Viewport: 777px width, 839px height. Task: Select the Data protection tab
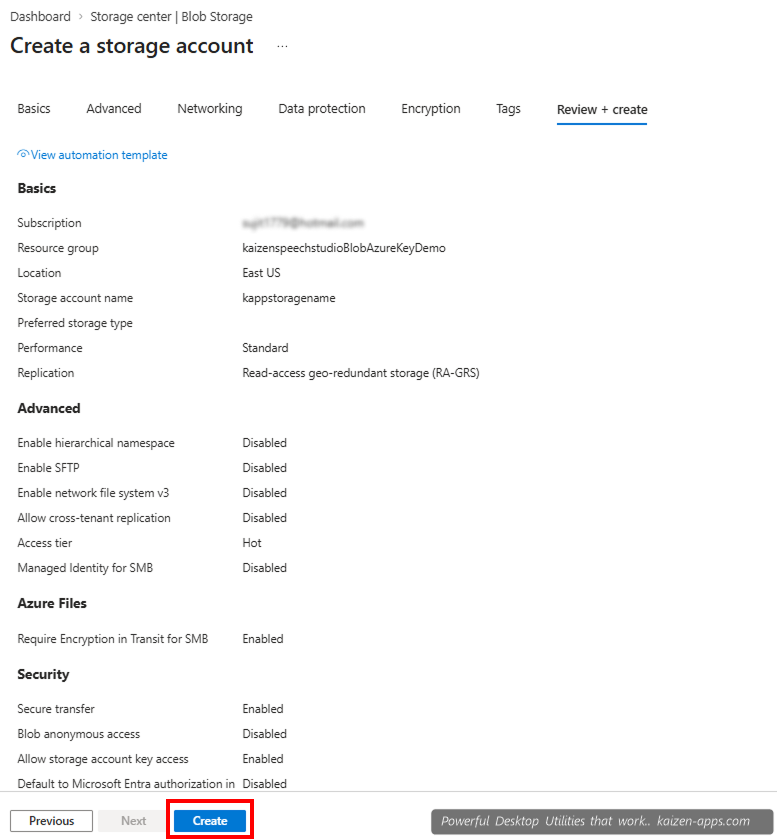pyautogui.click(x=321, y=108)
